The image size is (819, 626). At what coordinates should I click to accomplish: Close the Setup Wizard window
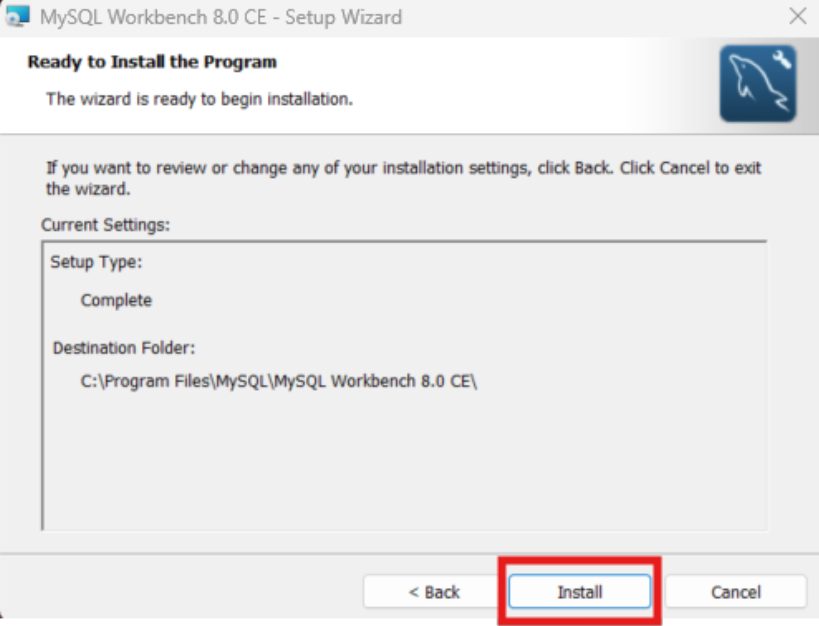pos(798,16)
